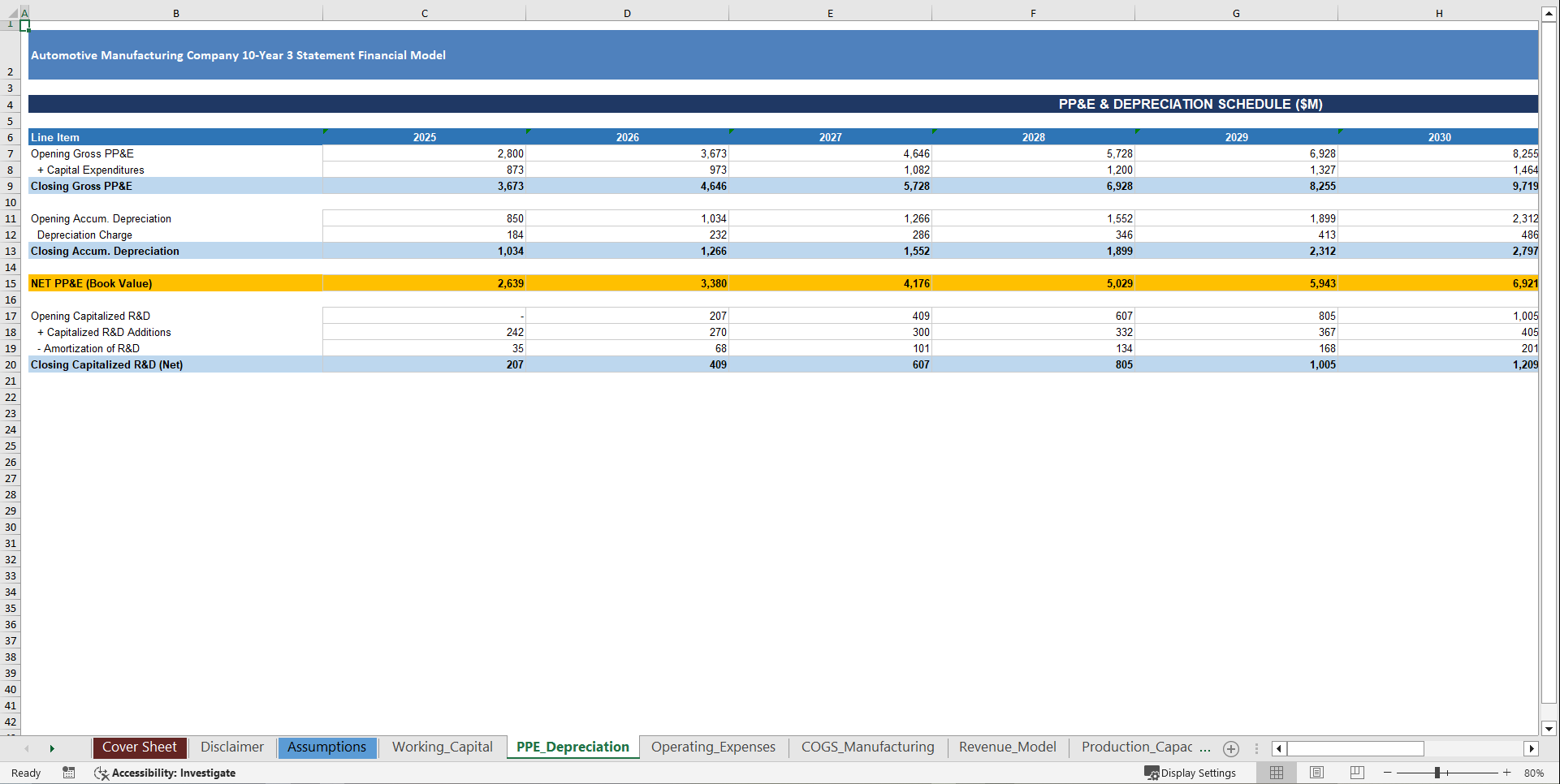Add a new worksheet with the plus icon
Screen dimensions: 1560x784
(x=1230, y=748)
